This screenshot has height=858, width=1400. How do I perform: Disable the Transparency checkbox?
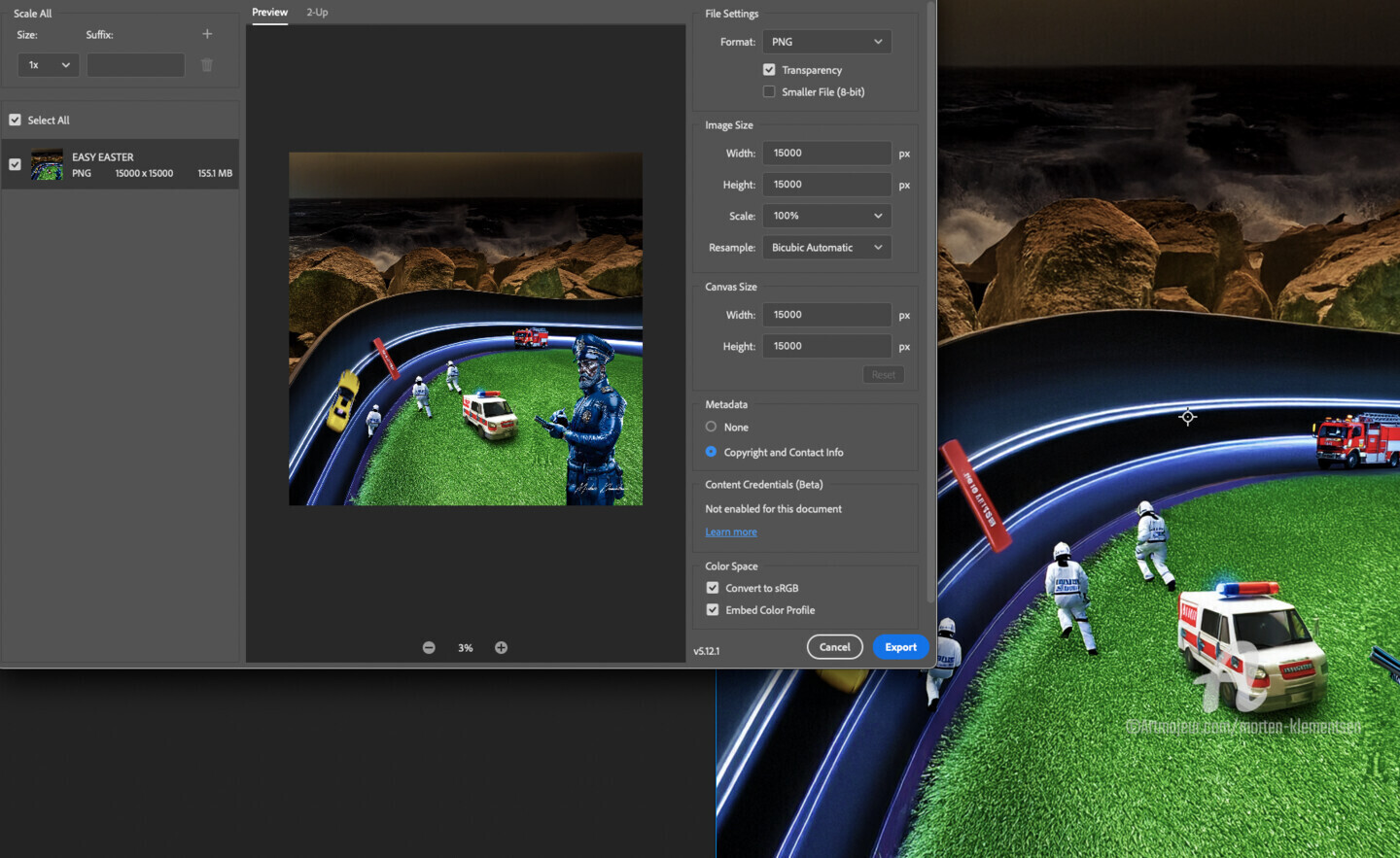tap(769, 70)
